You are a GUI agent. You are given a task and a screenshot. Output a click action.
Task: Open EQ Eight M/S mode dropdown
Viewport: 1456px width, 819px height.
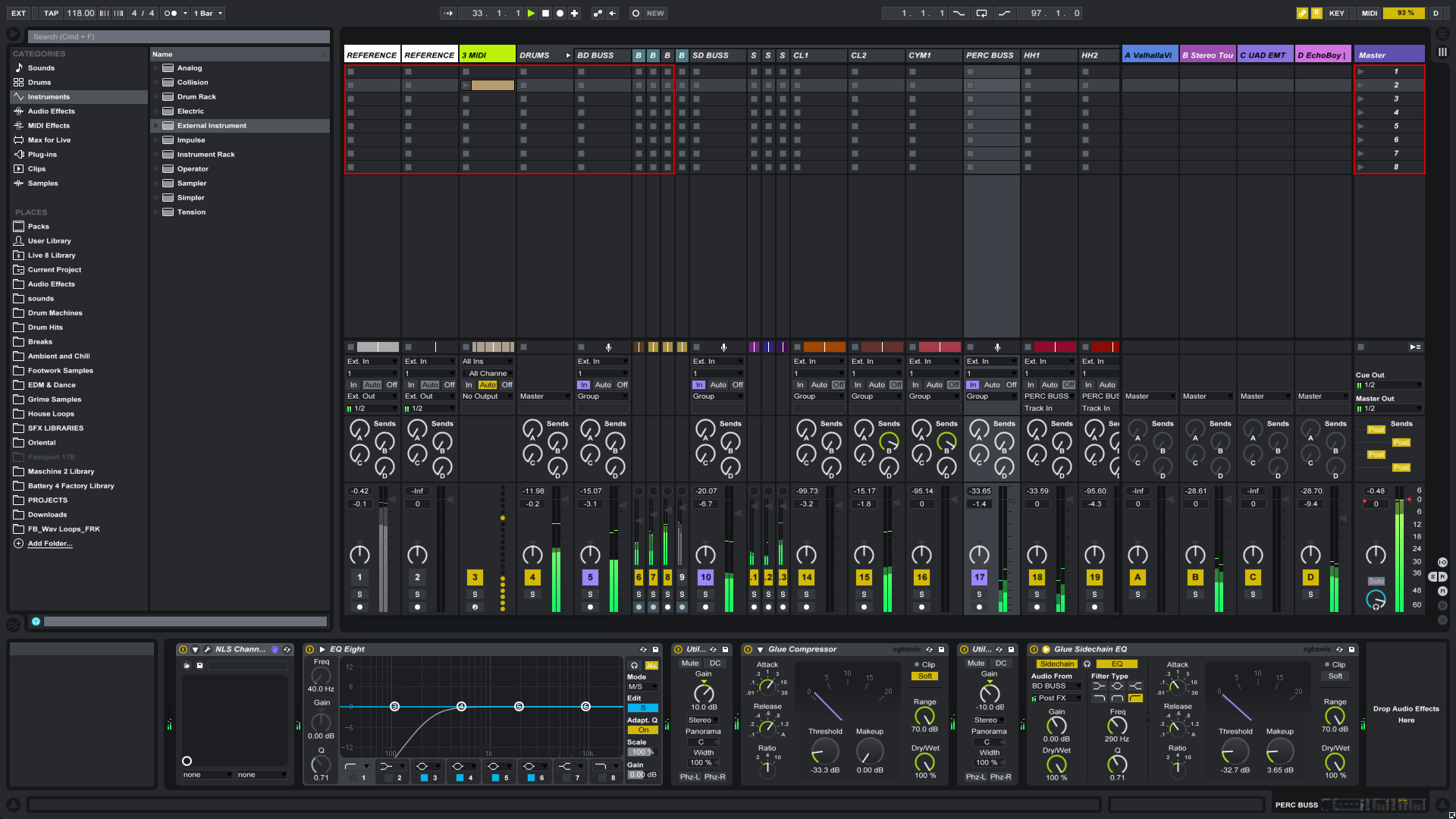point(642,686)
